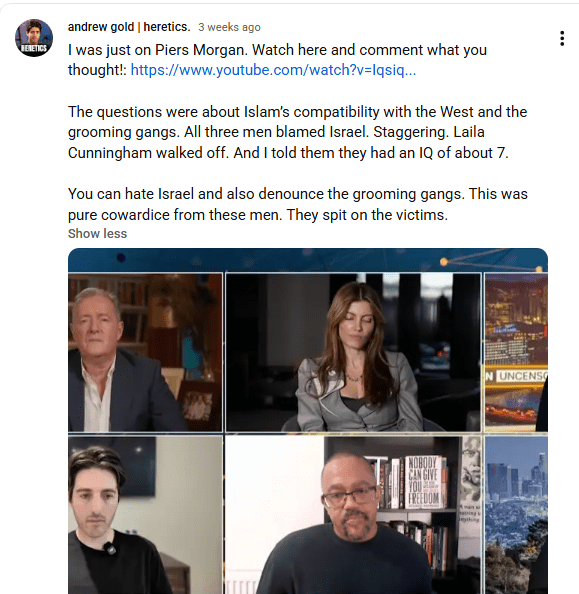Click the man in black t-shirt panel

point(145,515)
